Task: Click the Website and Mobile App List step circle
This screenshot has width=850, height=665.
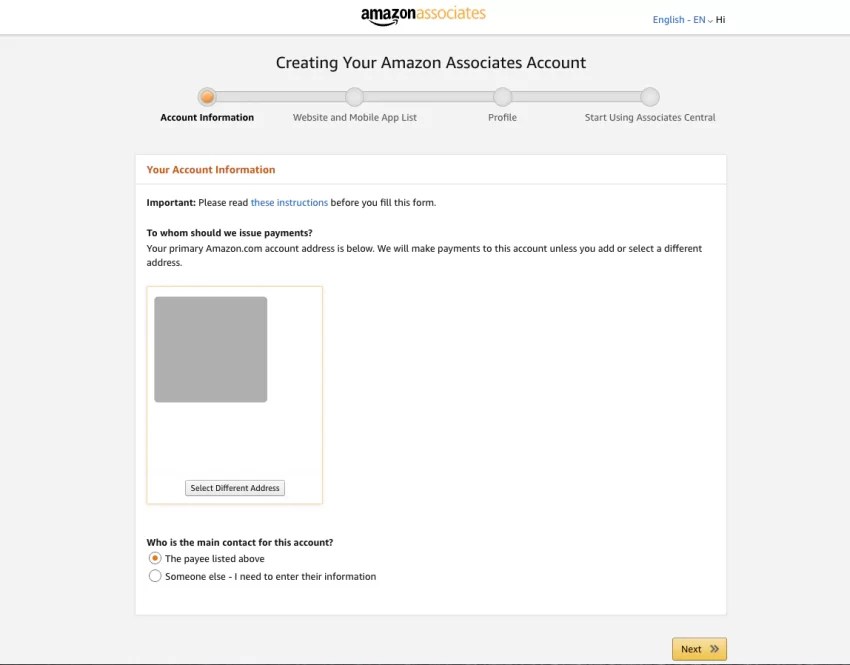Action: [x=355, y=97]
